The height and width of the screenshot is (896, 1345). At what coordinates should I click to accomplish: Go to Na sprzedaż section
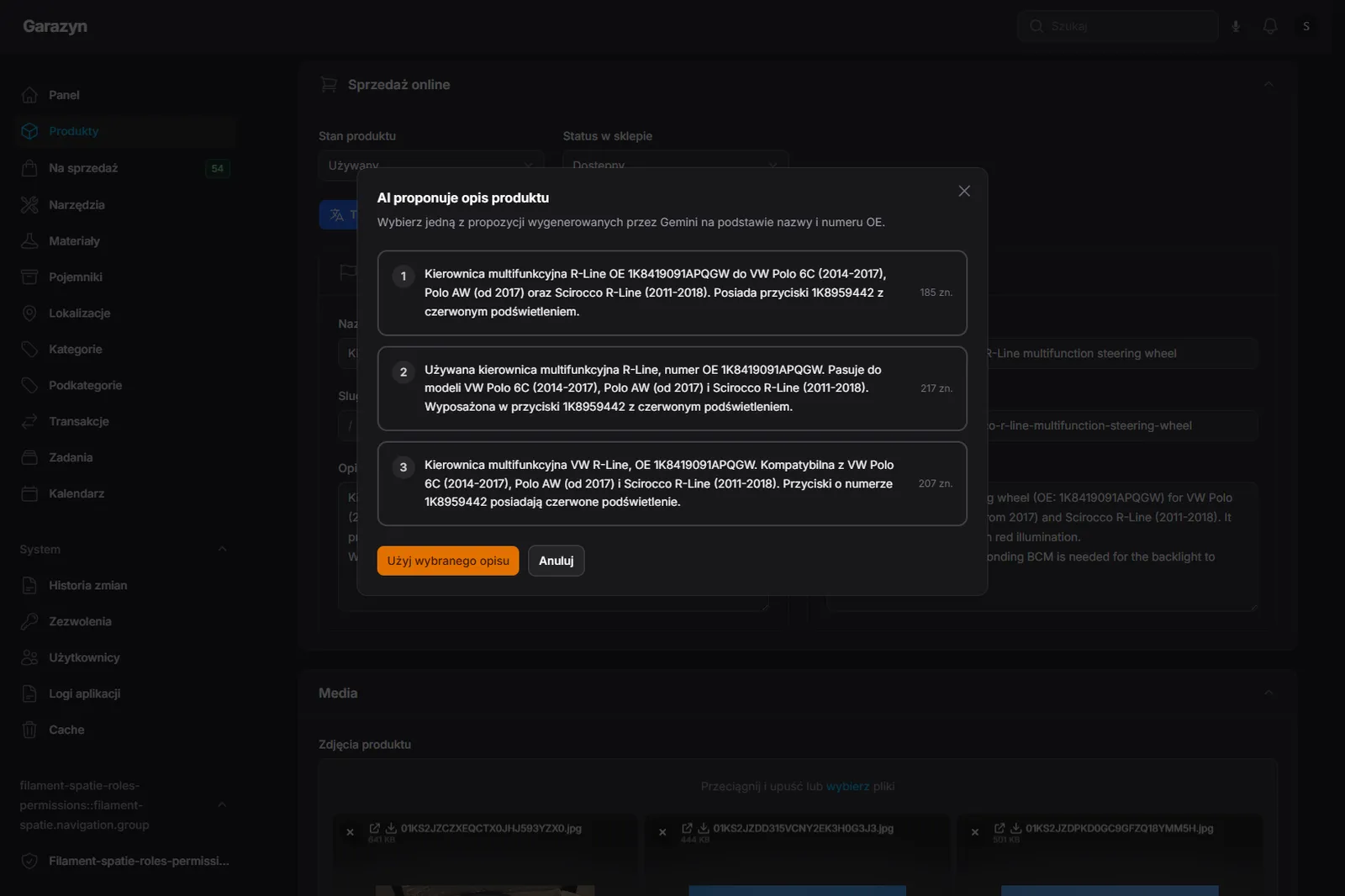pos(125,168)
